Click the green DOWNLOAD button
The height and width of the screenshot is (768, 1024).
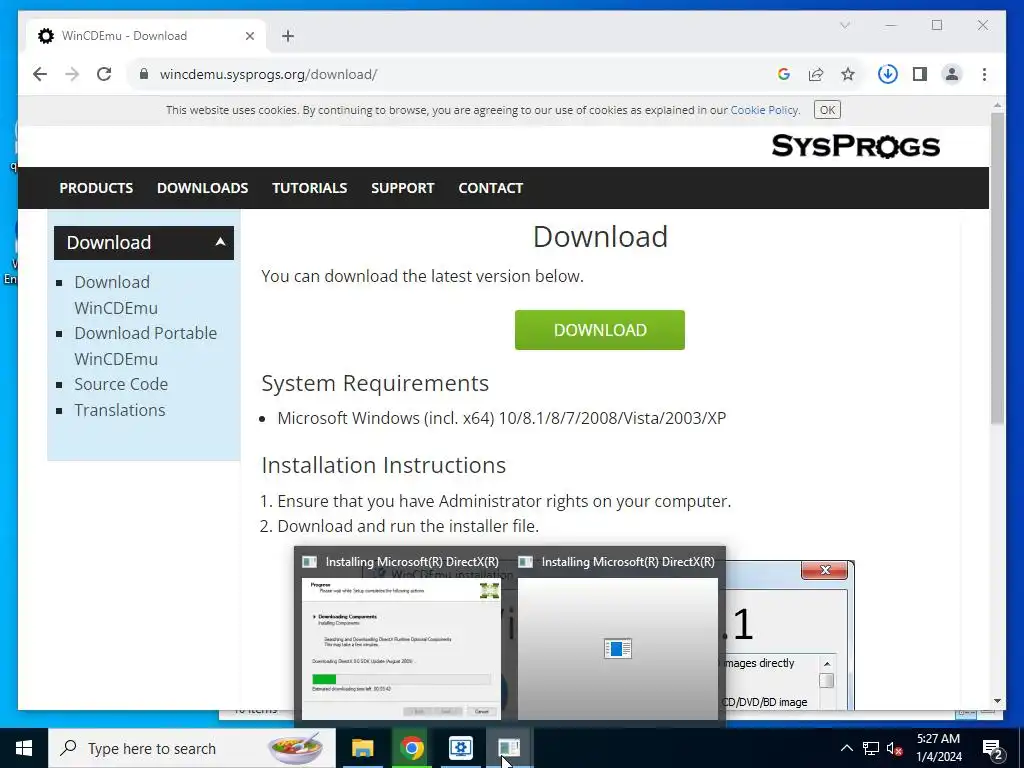pyautogui.click(x=600, y=330)
